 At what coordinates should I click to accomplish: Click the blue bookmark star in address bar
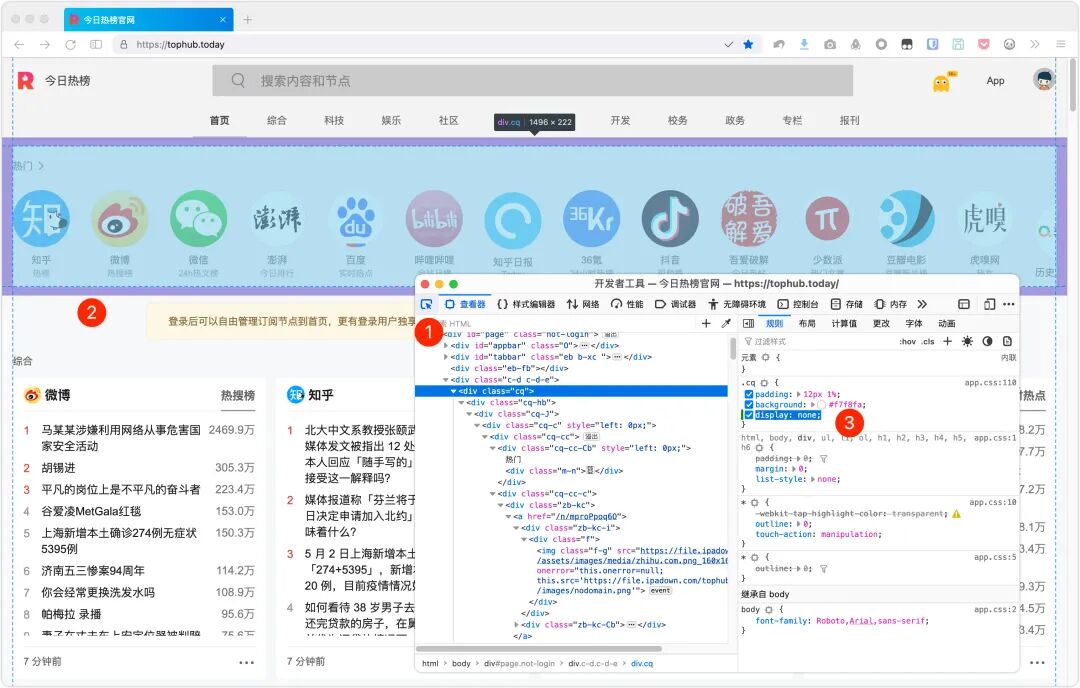tap(748, 44)
